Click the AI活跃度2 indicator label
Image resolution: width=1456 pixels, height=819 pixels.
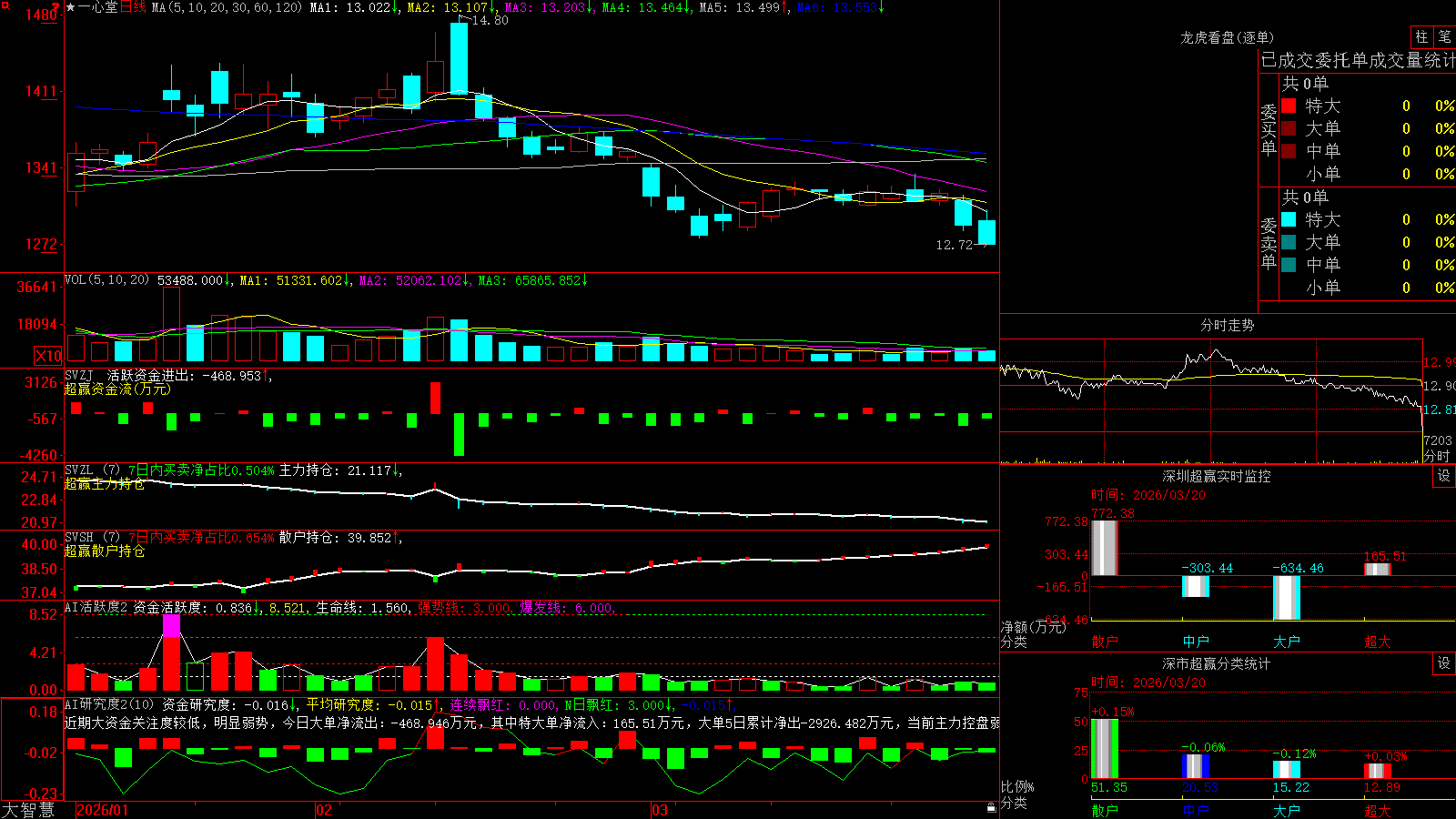pos(96,607)
